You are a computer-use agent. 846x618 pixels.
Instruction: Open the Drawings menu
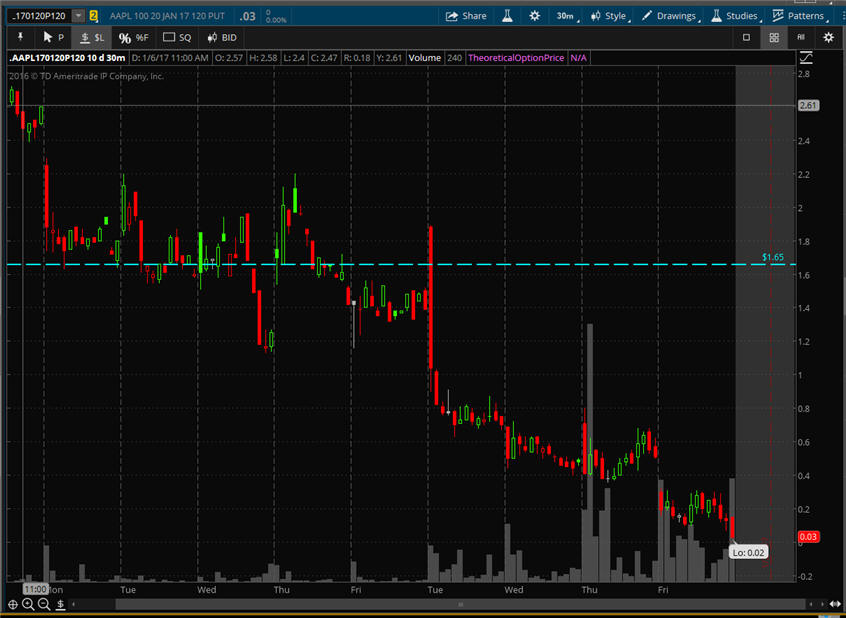(x=668, y=16)
